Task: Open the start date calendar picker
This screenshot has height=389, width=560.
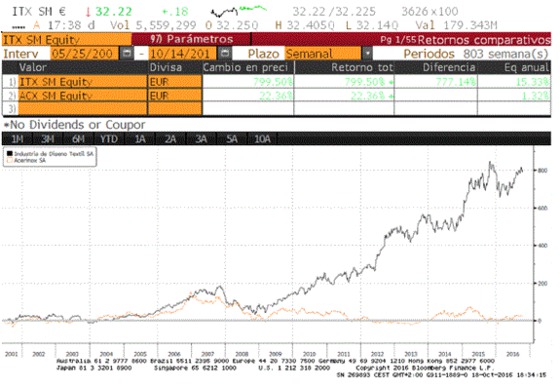Action: pyautogui.click(x=126, y=54)
